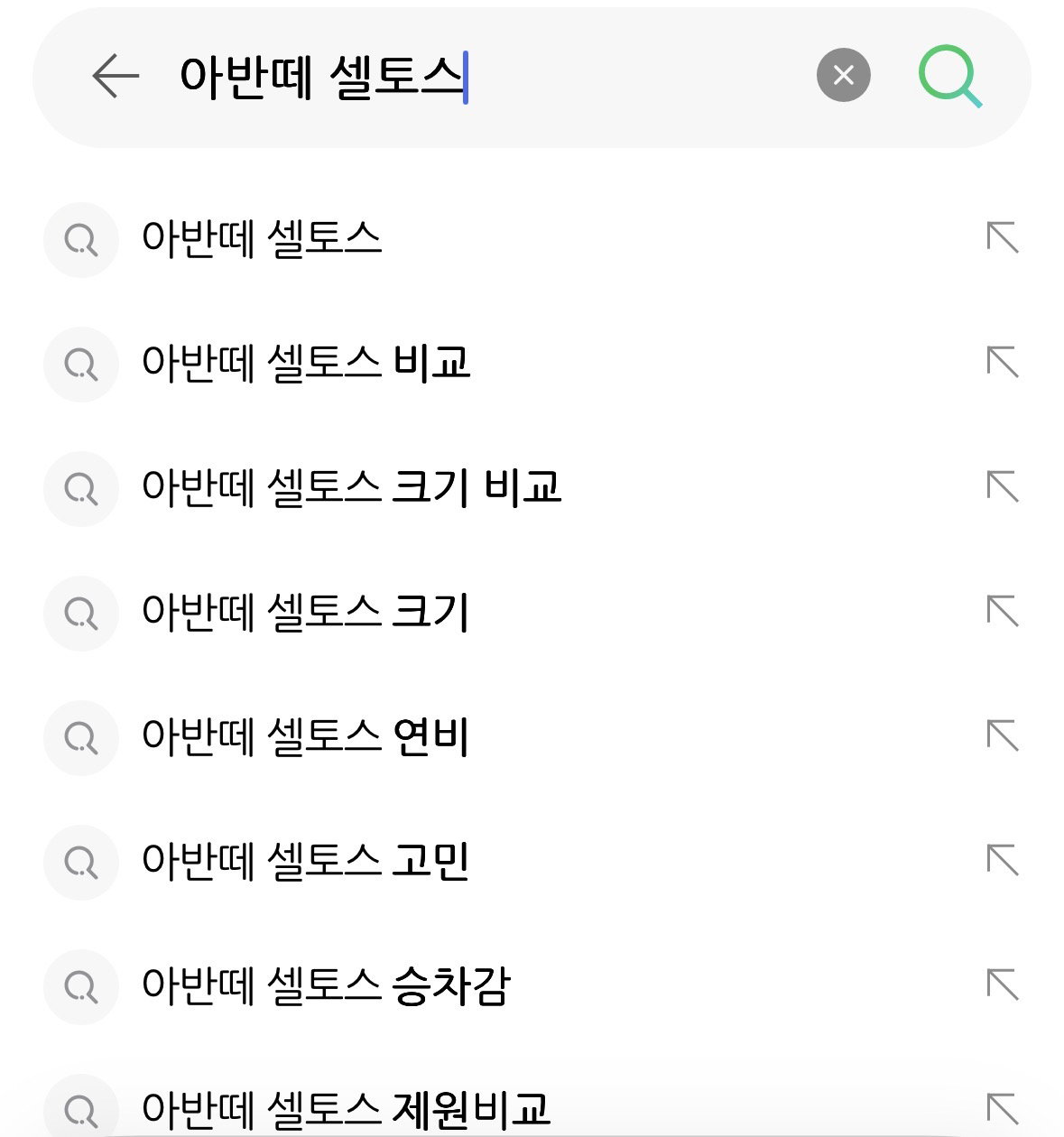This screenshot has height=1137, width=1064.
Task: Click inside the 아반떼 셀토스 search field
Action: (487, 76)
